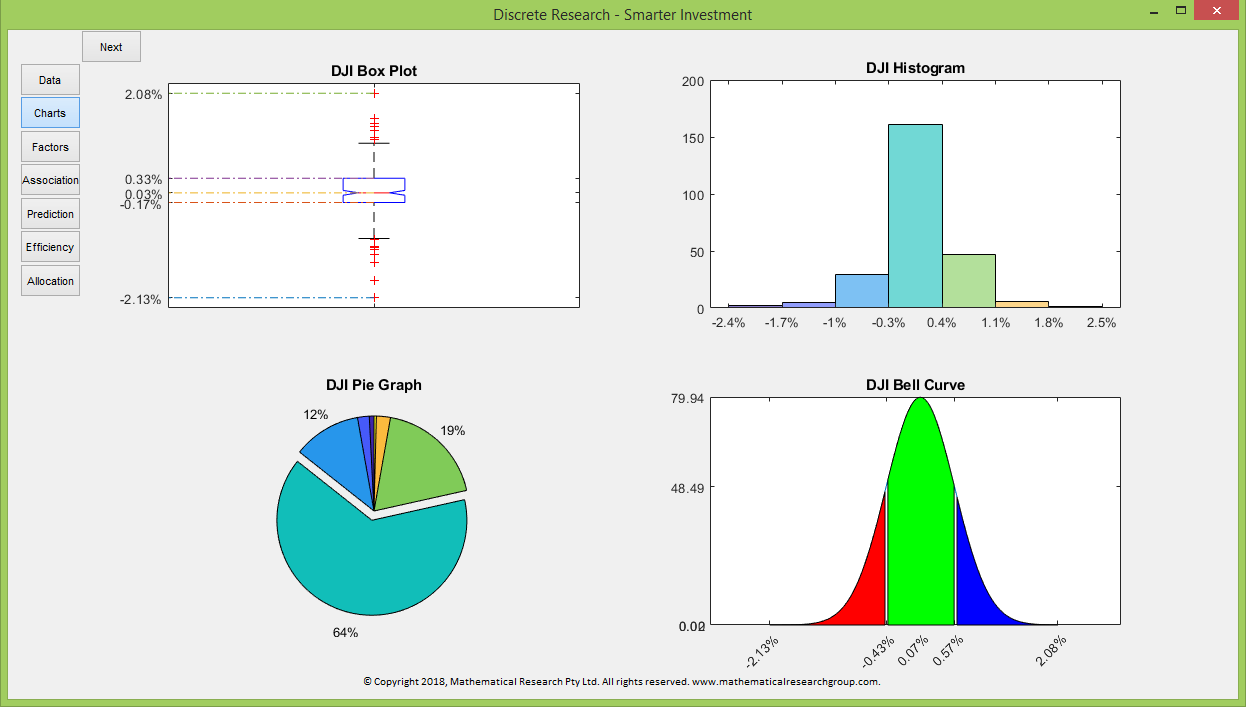Click the blue histogram bar left of teal

click(861, 292)
